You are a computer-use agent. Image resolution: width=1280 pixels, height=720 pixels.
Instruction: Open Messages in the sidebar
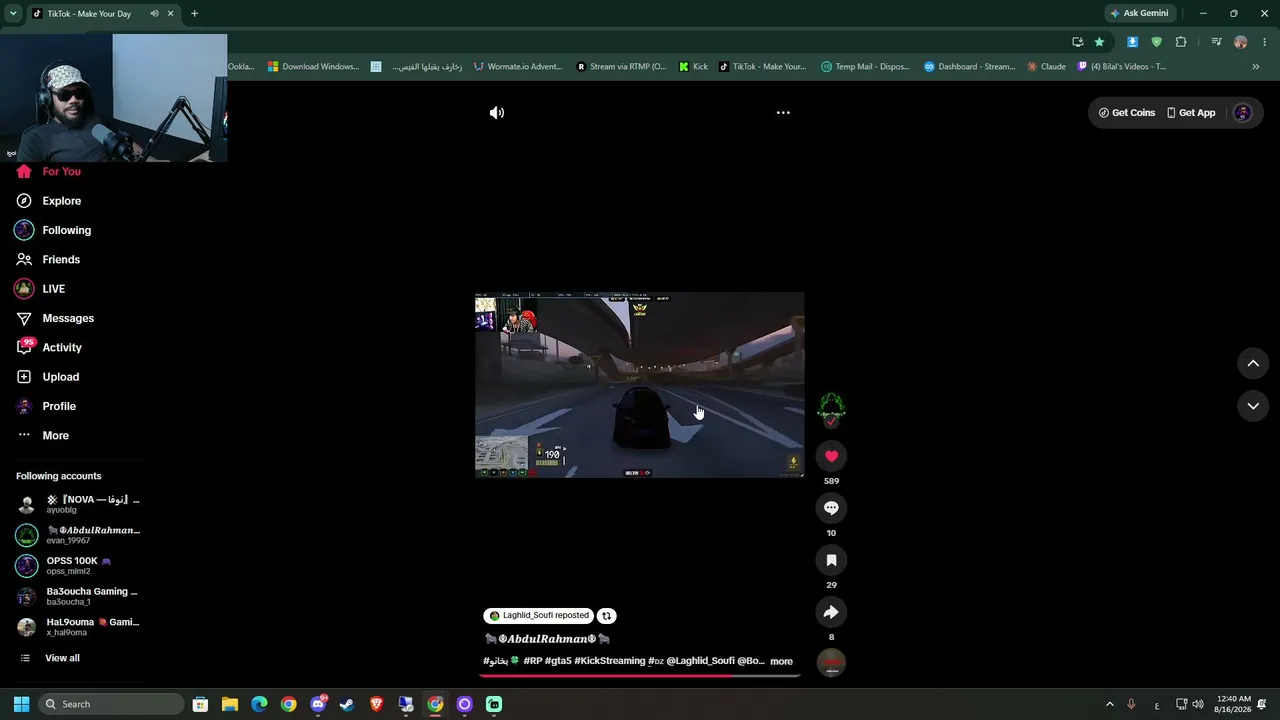pyautogui.click(x=67, y=318)
